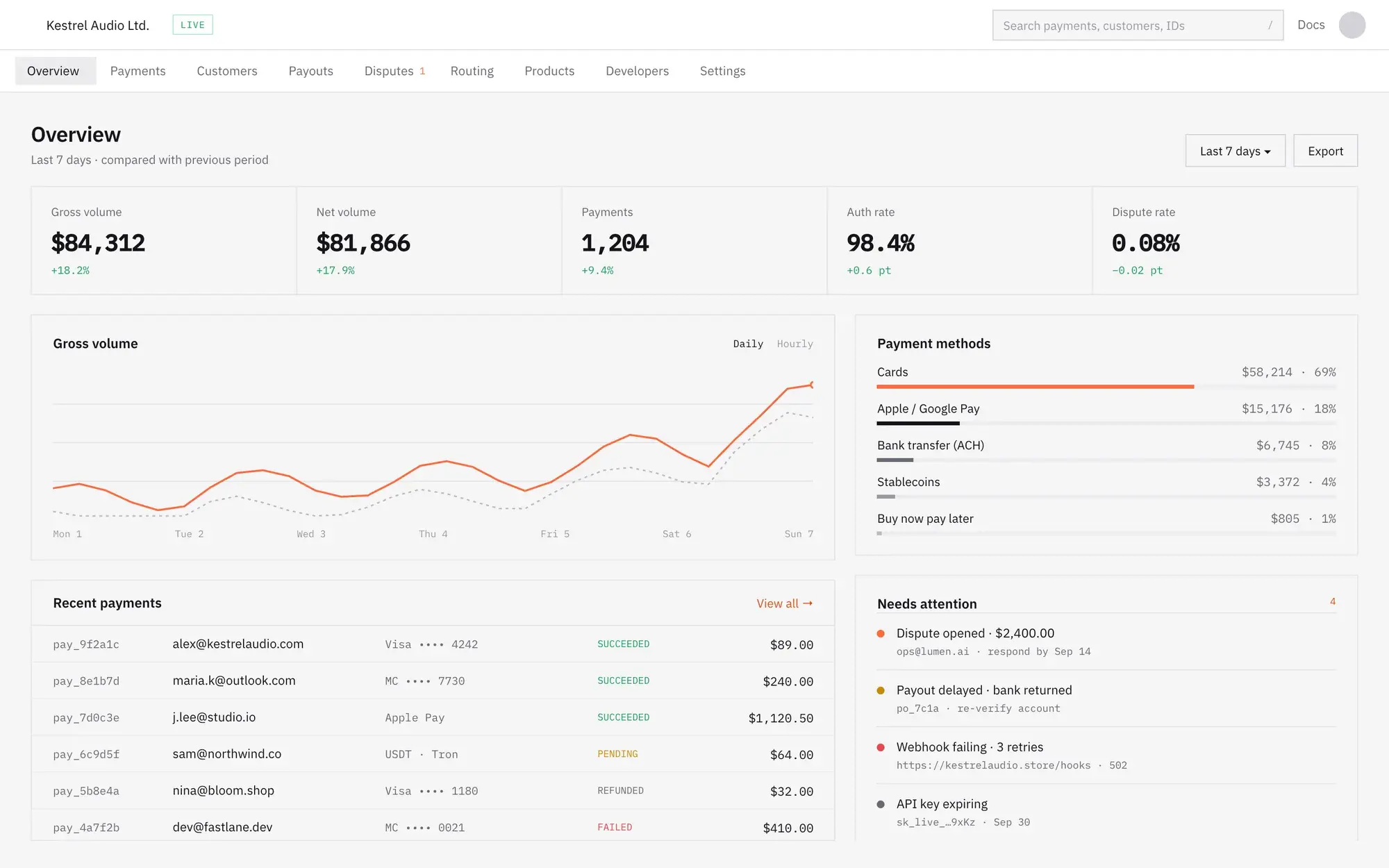Click FAILED status on dev@fastlane.dev
1389x868 pixels.
(x=615, y=828)
